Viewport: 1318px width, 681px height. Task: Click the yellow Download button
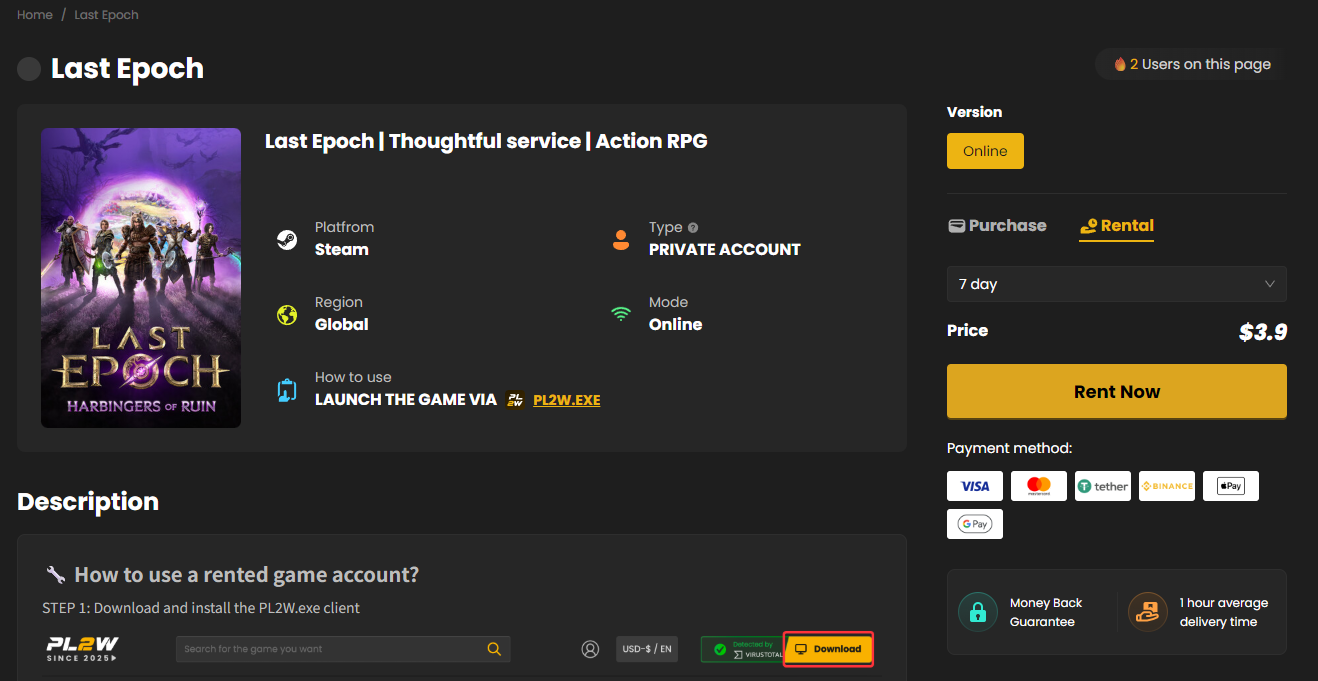click(x=828, y=649)
